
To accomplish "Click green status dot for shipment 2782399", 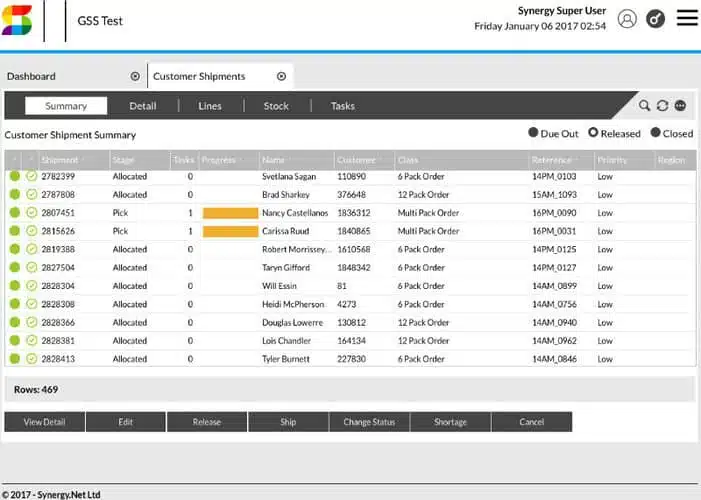I will (15, 176).
